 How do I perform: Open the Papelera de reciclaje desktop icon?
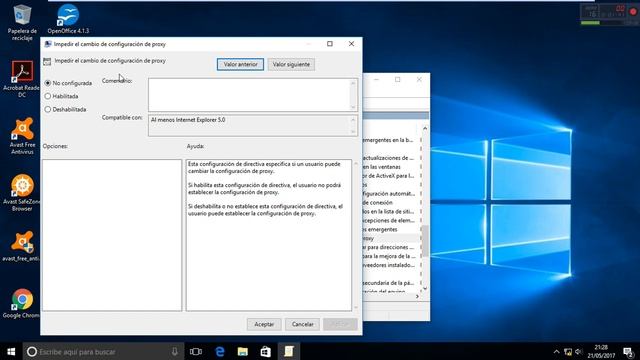pyautogui.click(x=22, y=23)
